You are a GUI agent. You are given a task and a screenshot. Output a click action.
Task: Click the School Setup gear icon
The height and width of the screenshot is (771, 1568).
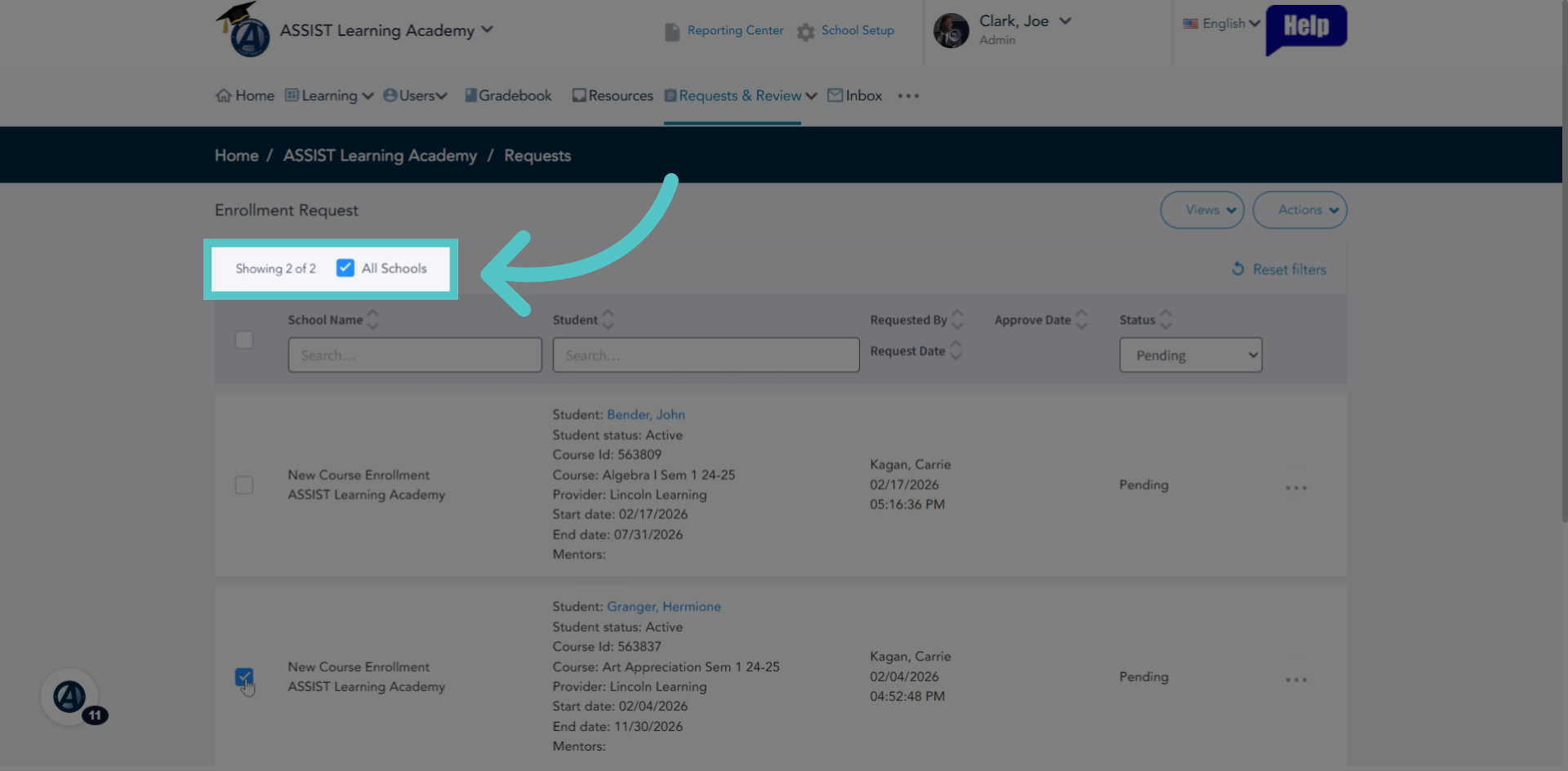point(806,32)
